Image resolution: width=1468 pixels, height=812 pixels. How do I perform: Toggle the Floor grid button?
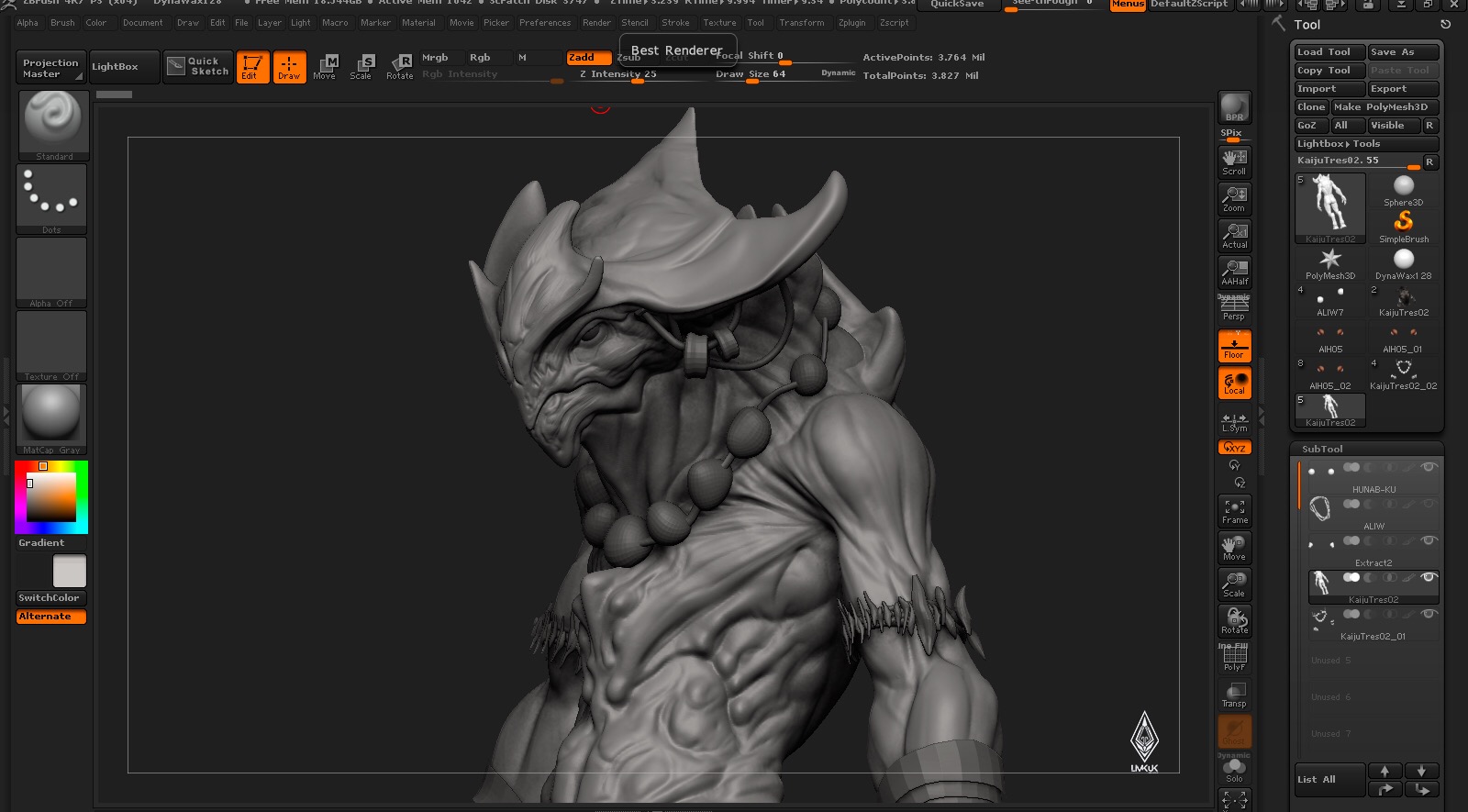(1234, 346)
